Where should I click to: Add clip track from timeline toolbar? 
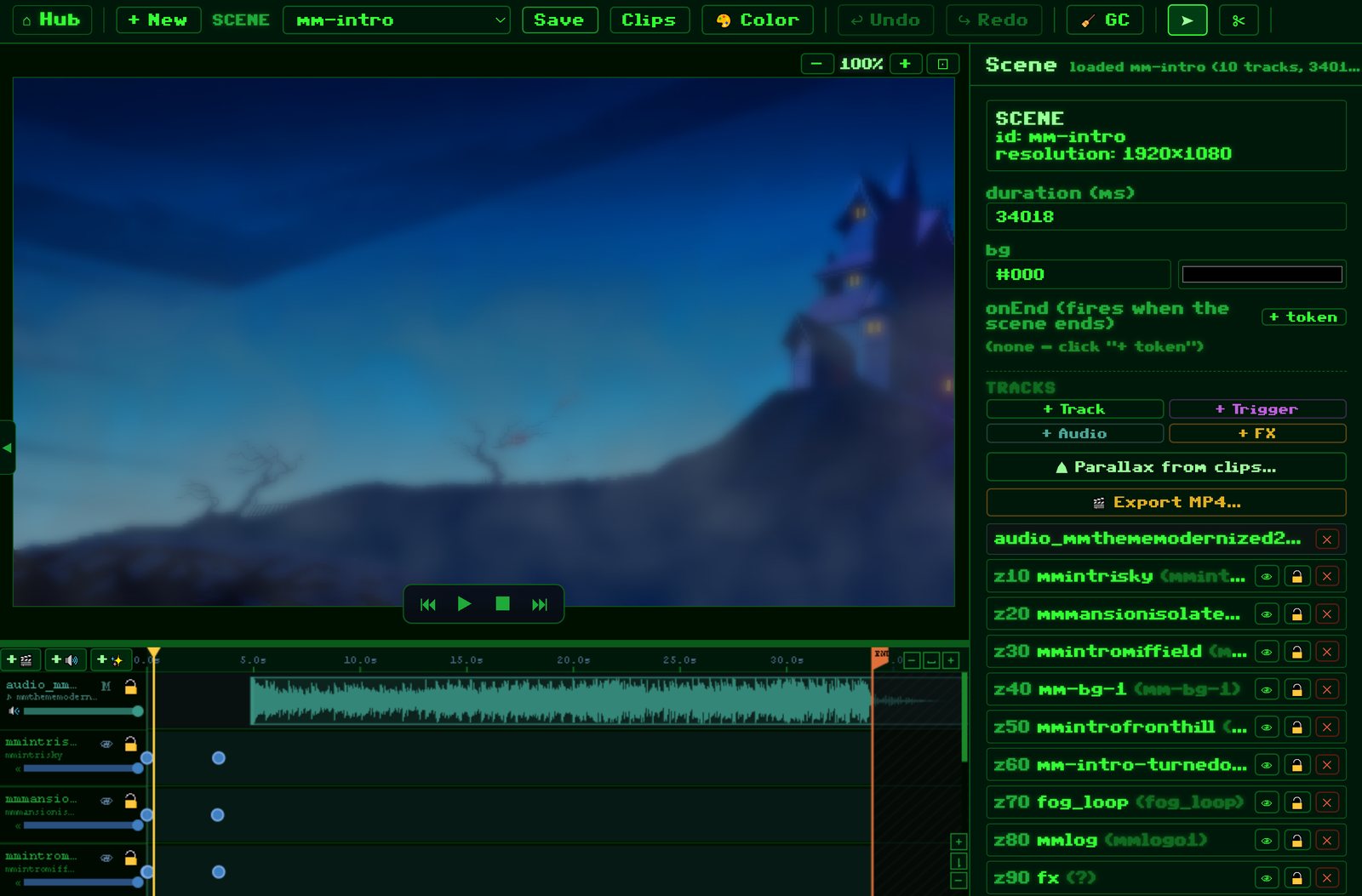click(x=20, y=659)
